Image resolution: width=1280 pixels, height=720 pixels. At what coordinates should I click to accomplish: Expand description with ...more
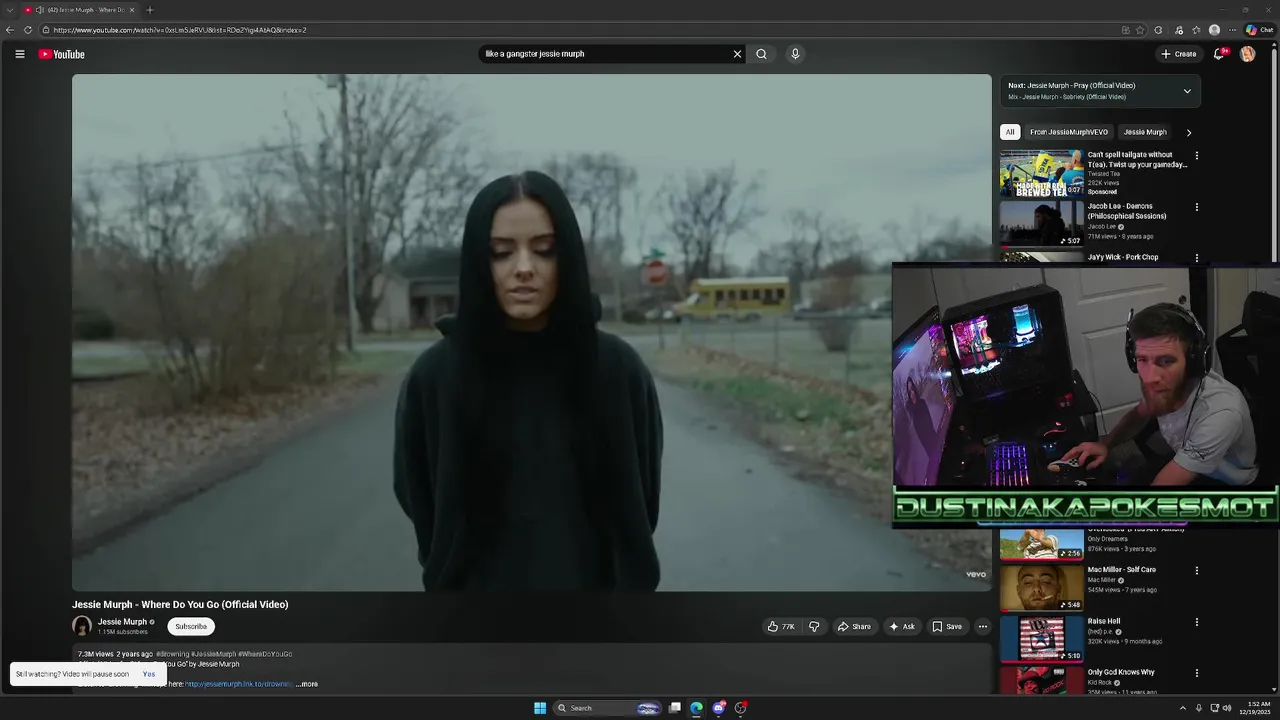pyautogui.click(x=307, y=684)
